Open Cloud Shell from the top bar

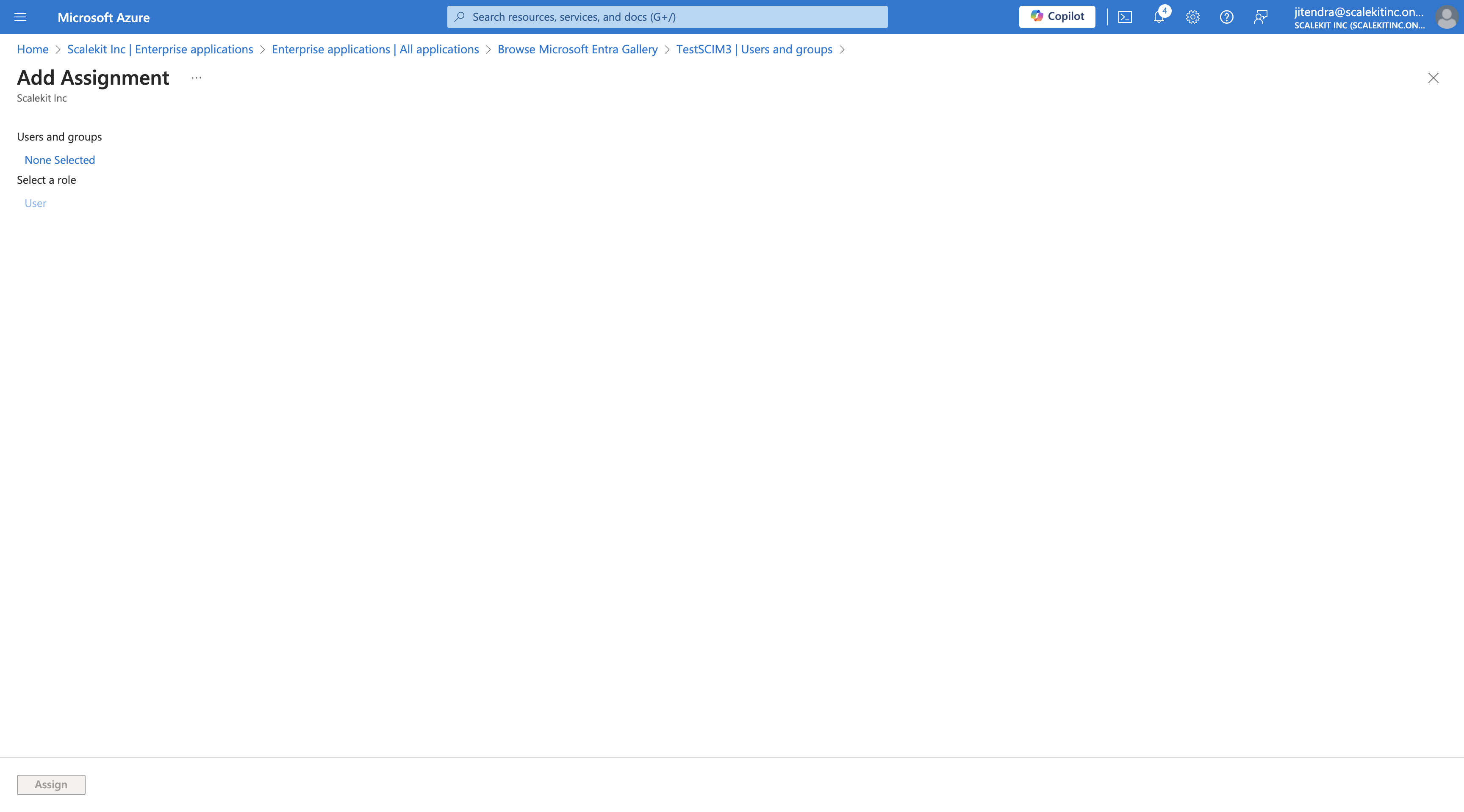click(1125, 17)
